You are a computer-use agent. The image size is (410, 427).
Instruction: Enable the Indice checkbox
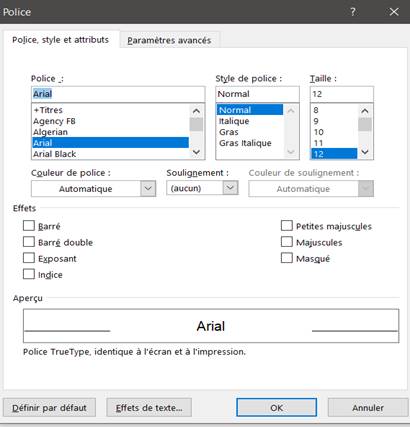pyautogui.click(x=29, y=274)
